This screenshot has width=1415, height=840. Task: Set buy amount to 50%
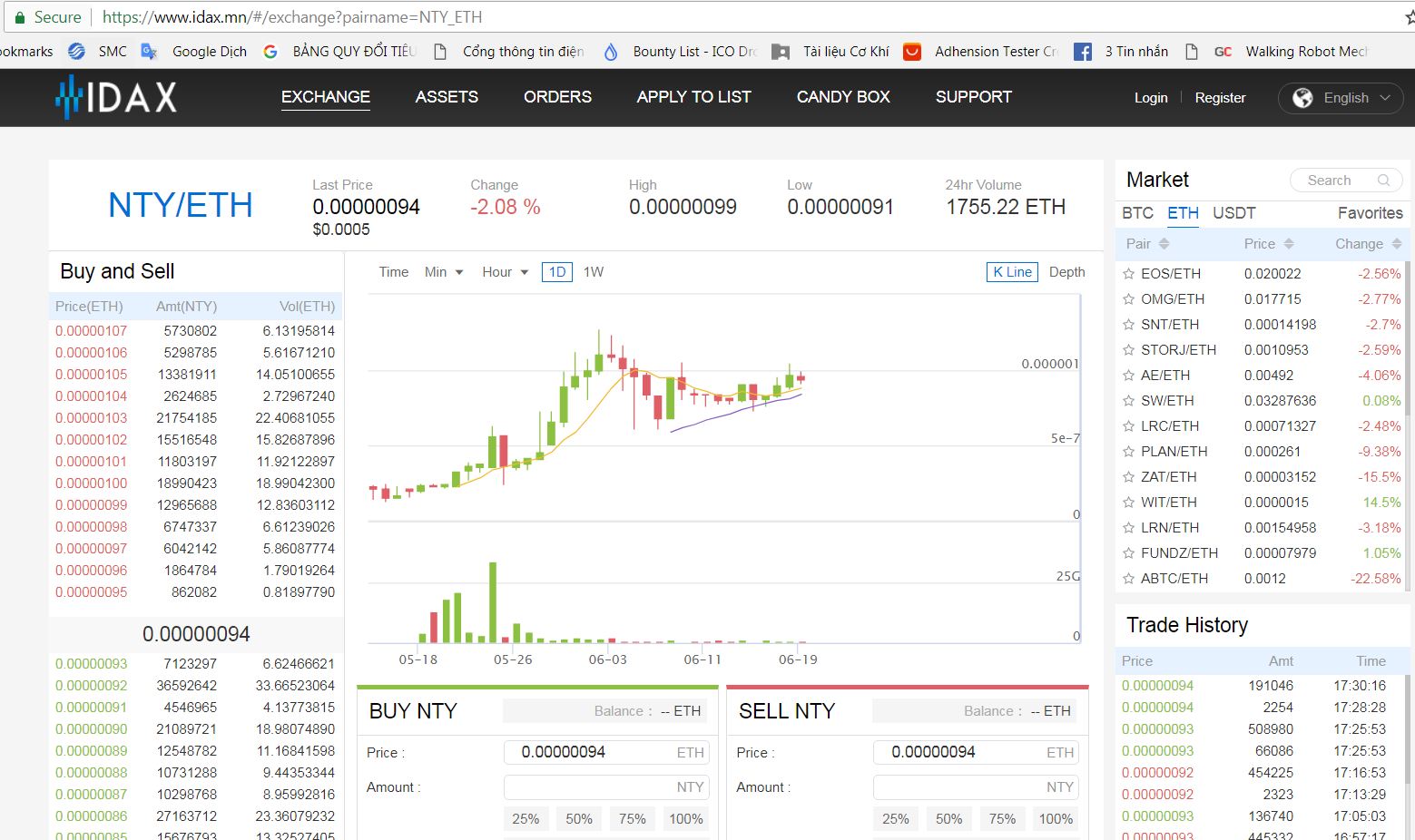click(579, 819)
